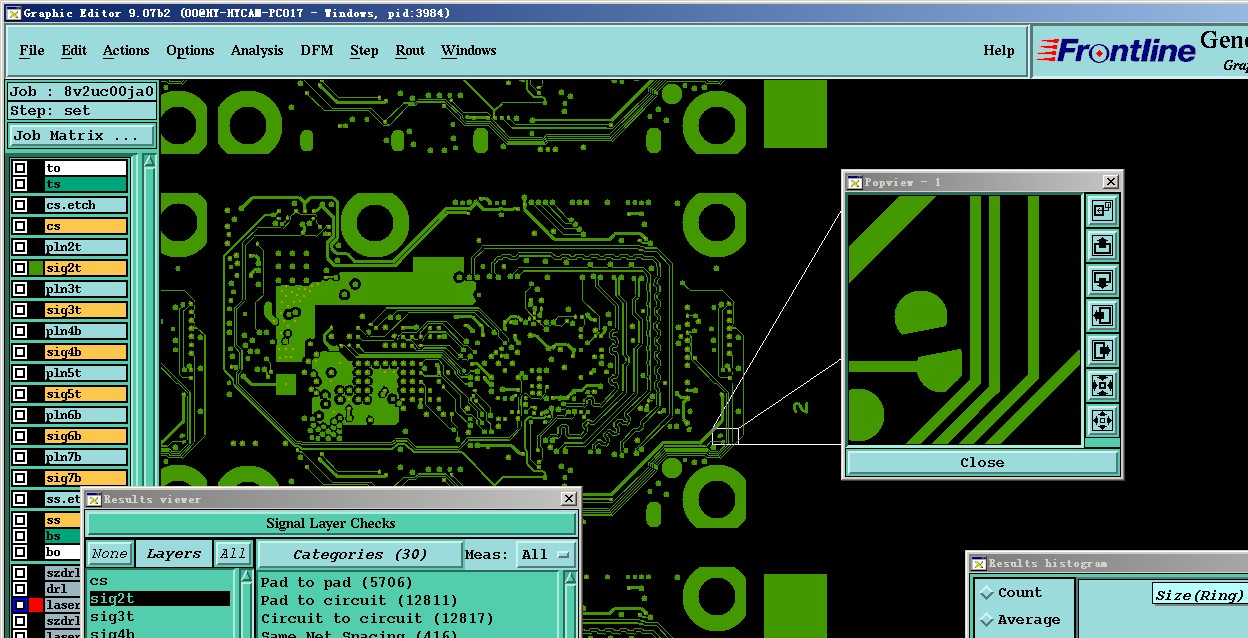Toggle the checkbox for layer sig5t
Image resolution: width=1248 pixels, height=638 pixels.
pos(20,394)
